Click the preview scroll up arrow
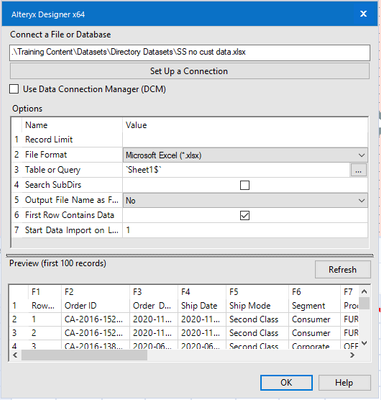This screenshot has width=381, height=400. 364,292
